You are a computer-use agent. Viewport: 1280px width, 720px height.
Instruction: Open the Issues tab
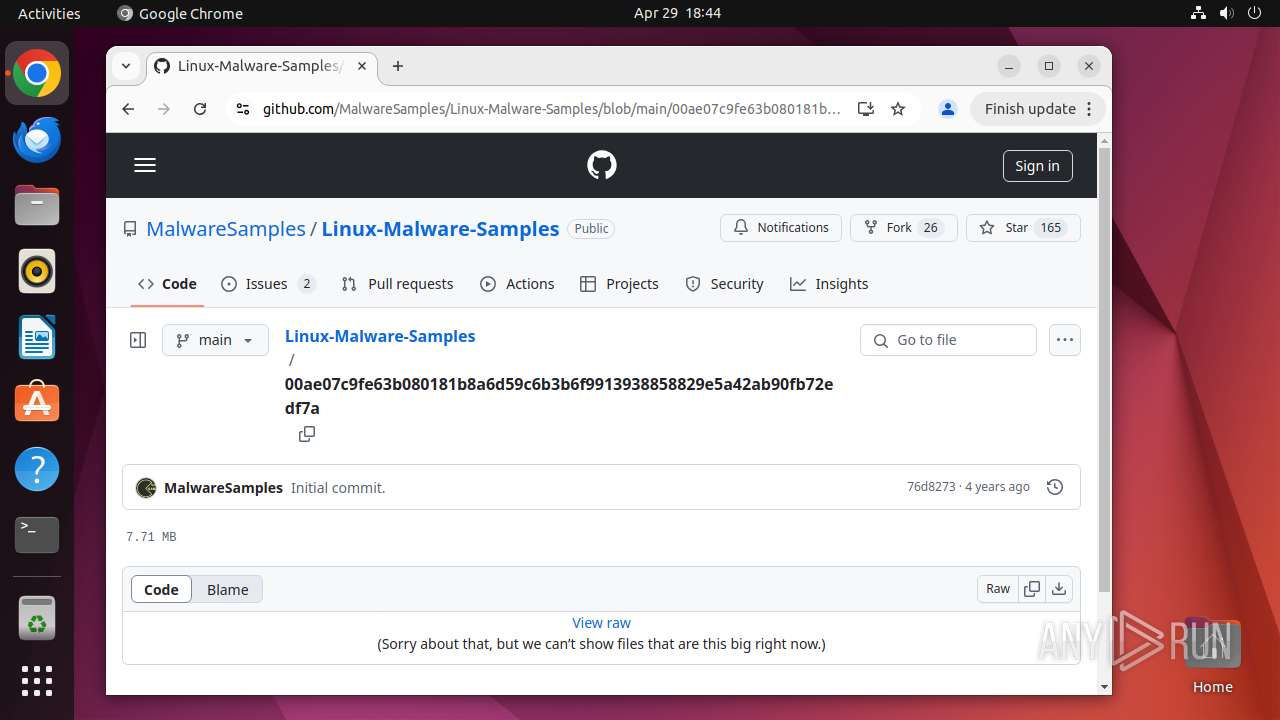268,284
